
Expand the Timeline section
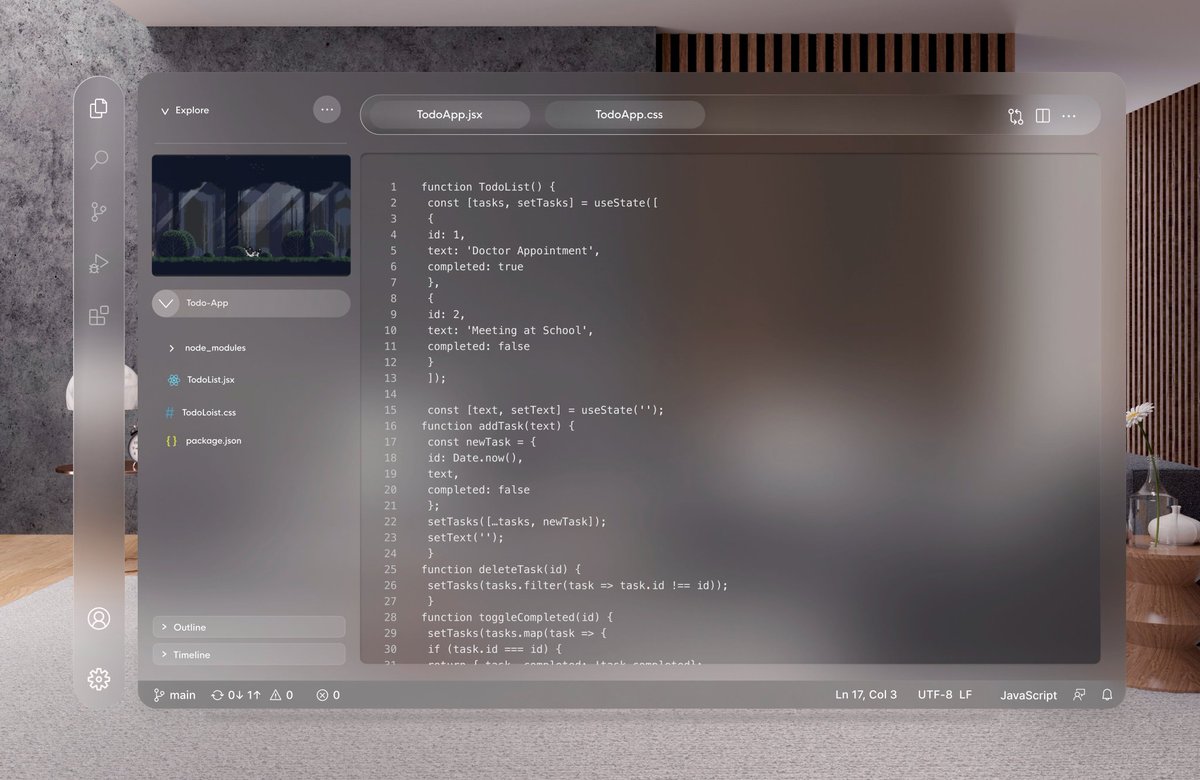pyautogui.click(x=249, y=654)
